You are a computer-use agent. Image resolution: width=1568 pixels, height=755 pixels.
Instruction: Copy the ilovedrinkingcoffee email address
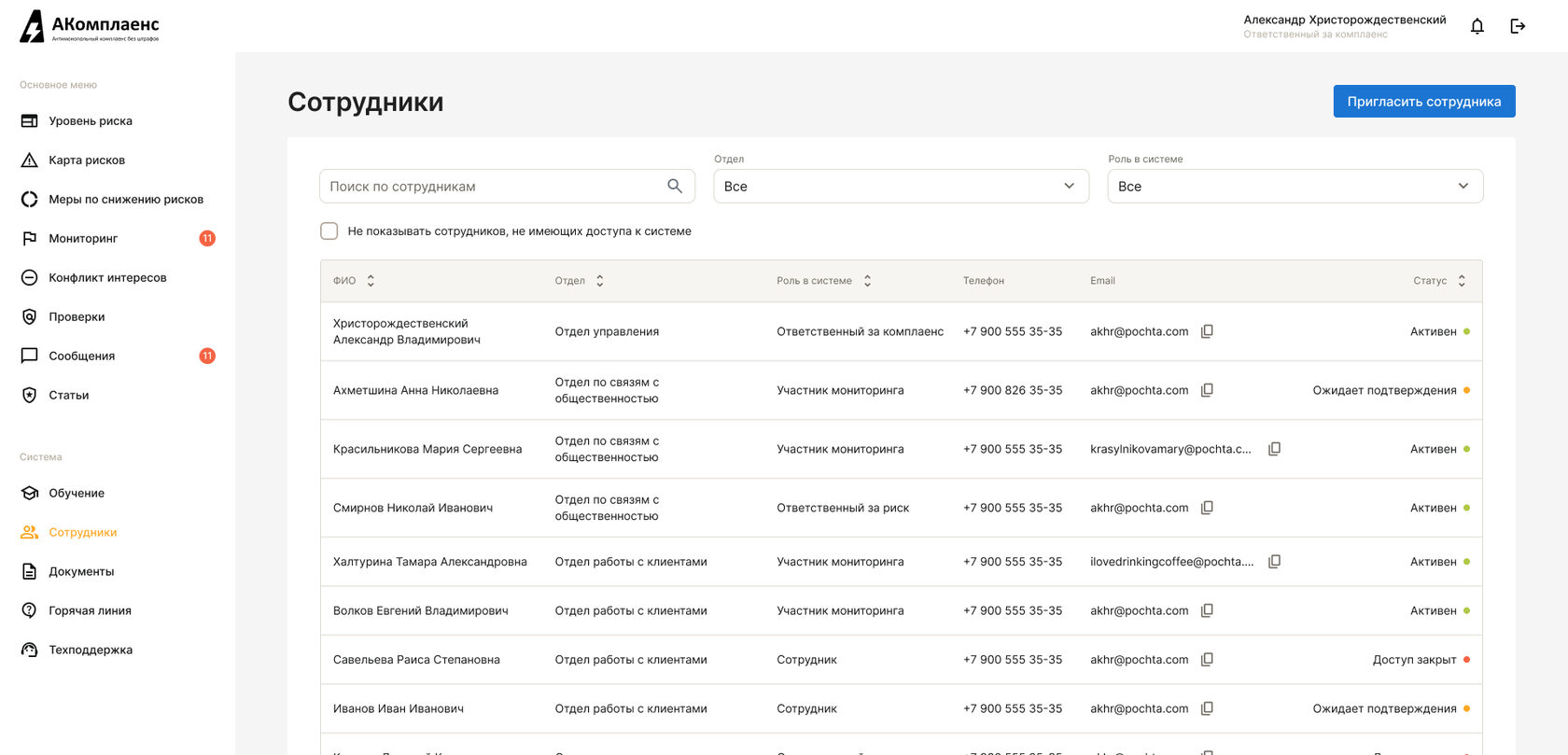pos(1274,562)
